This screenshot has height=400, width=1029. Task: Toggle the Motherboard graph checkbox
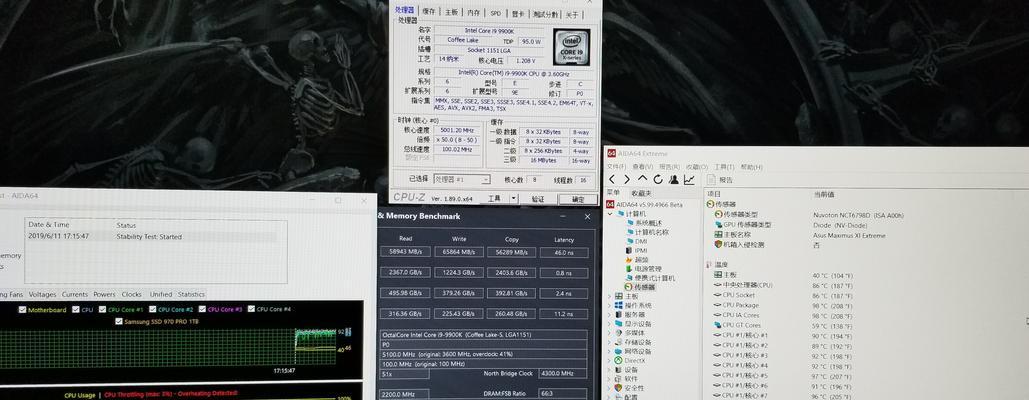(23, 310)
